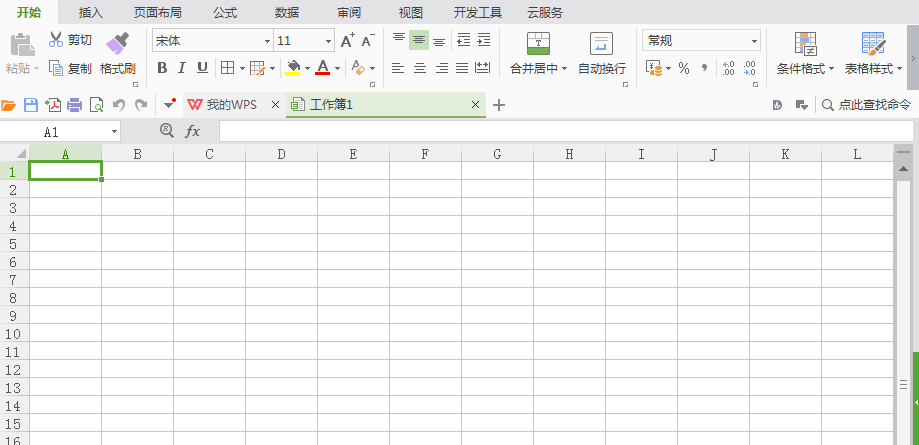Switch to the 插入 (Insert) ribbon tab

click(x=91, y=13)
